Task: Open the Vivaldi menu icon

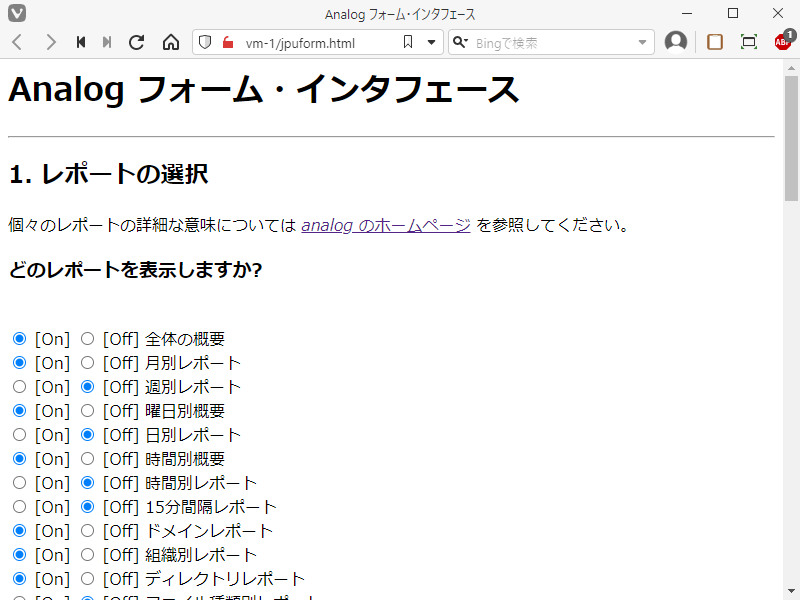Action: click(x=17, y=13)
